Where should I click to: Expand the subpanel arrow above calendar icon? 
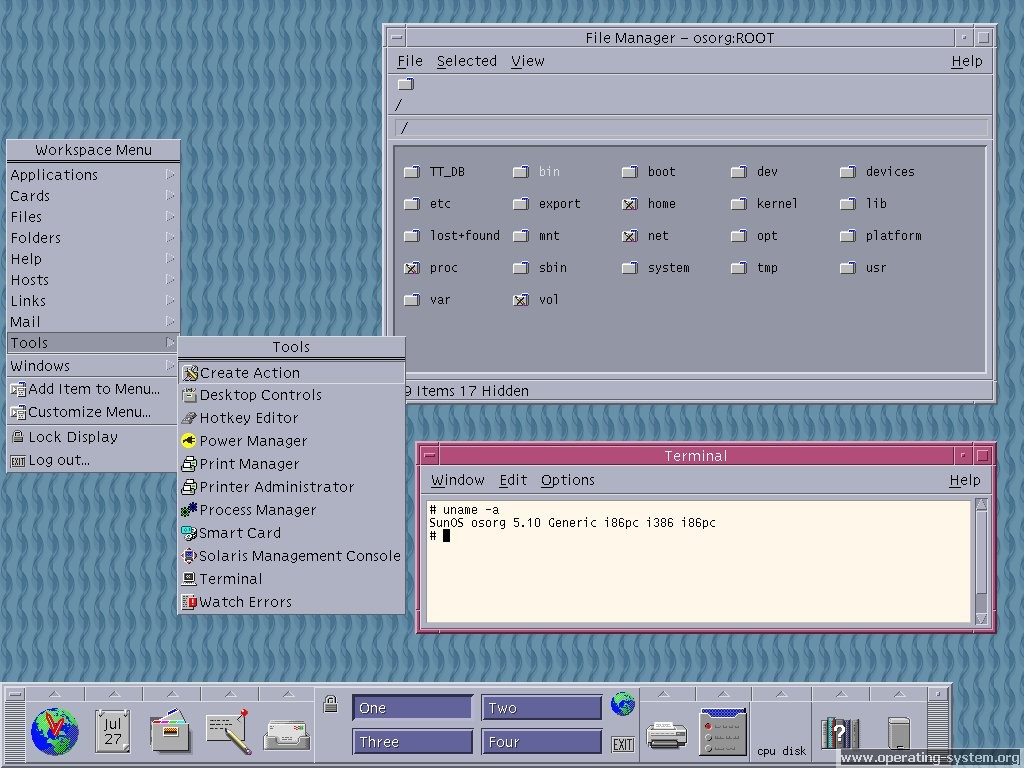112,693
